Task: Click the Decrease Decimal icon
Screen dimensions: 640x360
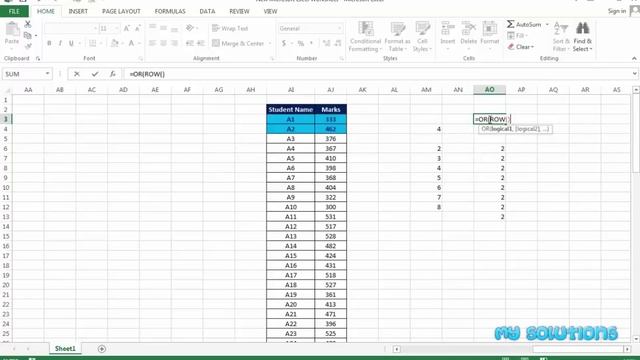Action: pyautogui.click(x=338, y=43)
